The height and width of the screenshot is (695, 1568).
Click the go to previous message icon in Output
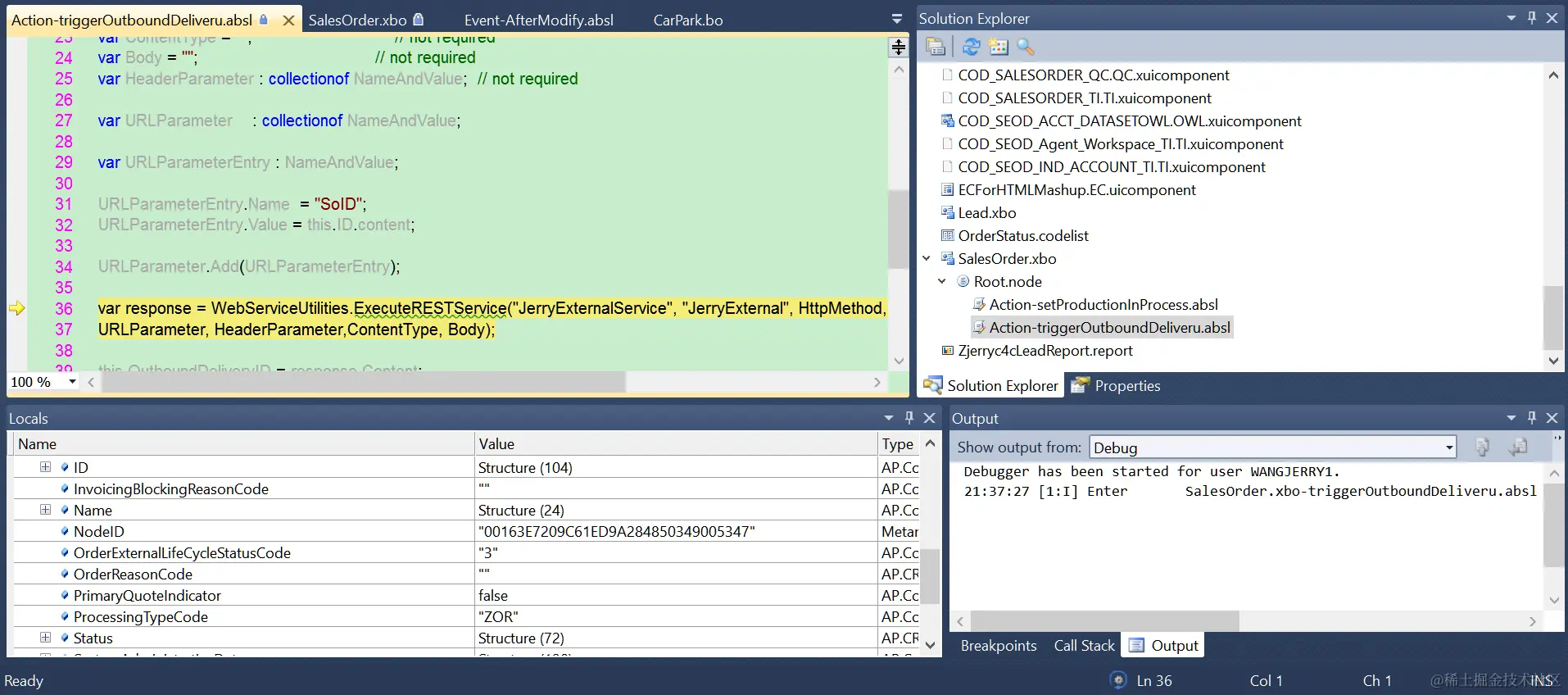1518,447
